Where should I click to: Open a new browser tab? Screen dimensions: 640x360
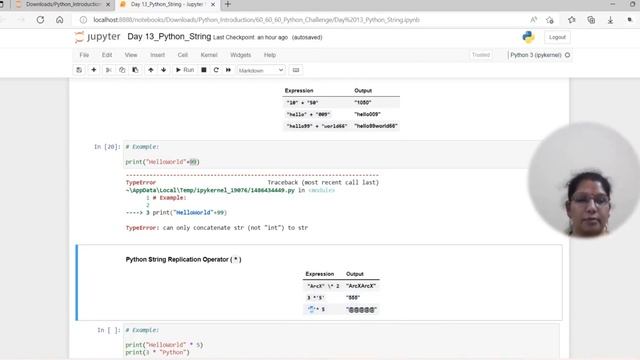pos(228,4)
